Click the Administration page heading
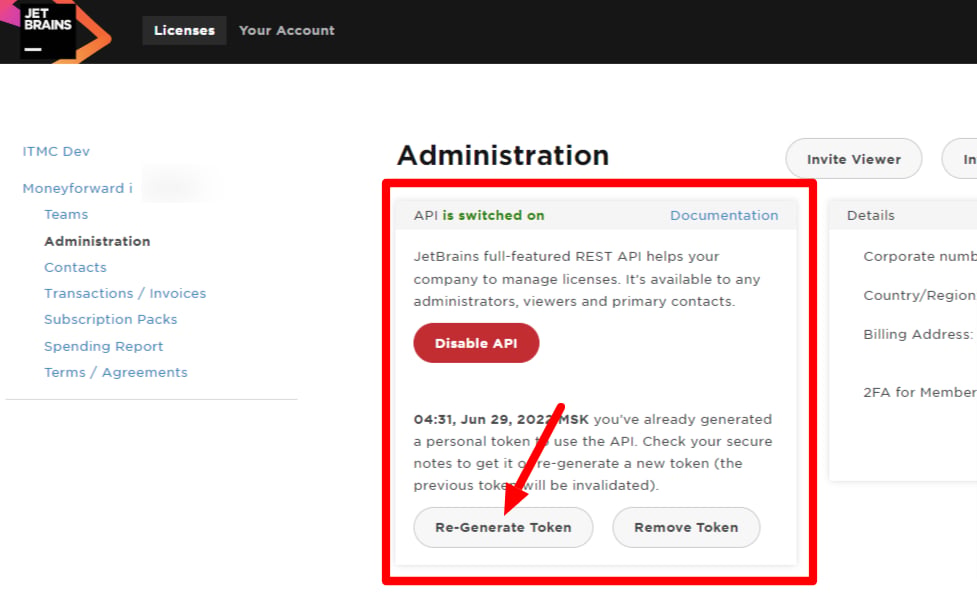This screenshot has height=598, width=977. tap(503, 155)
